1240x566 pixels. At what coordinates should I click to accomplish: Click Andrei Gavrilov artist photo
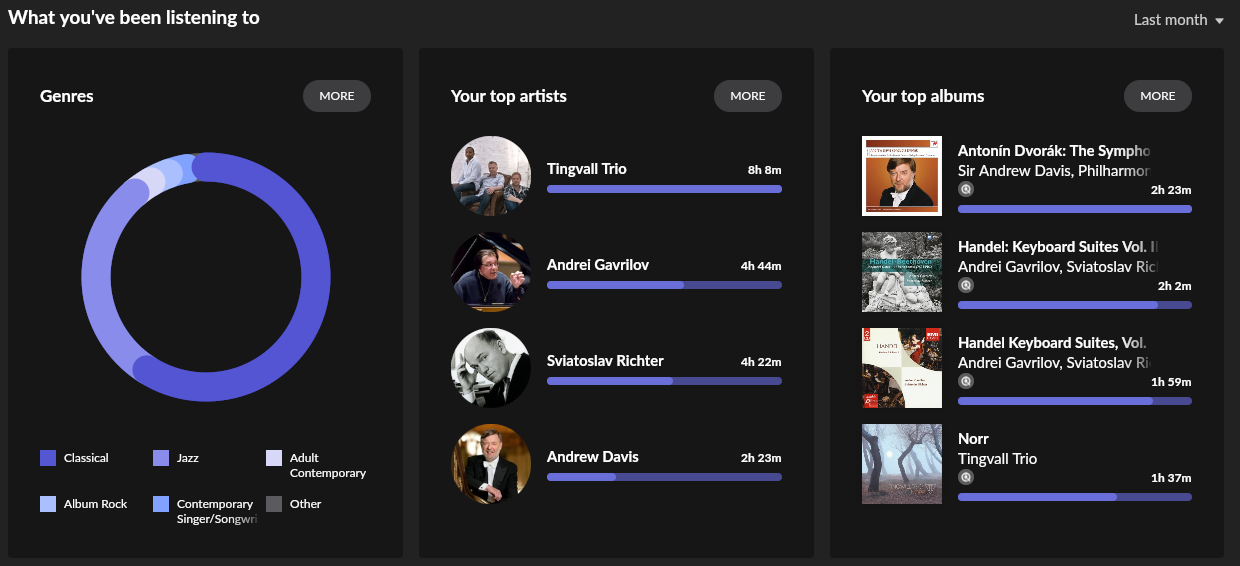[491, 272]
